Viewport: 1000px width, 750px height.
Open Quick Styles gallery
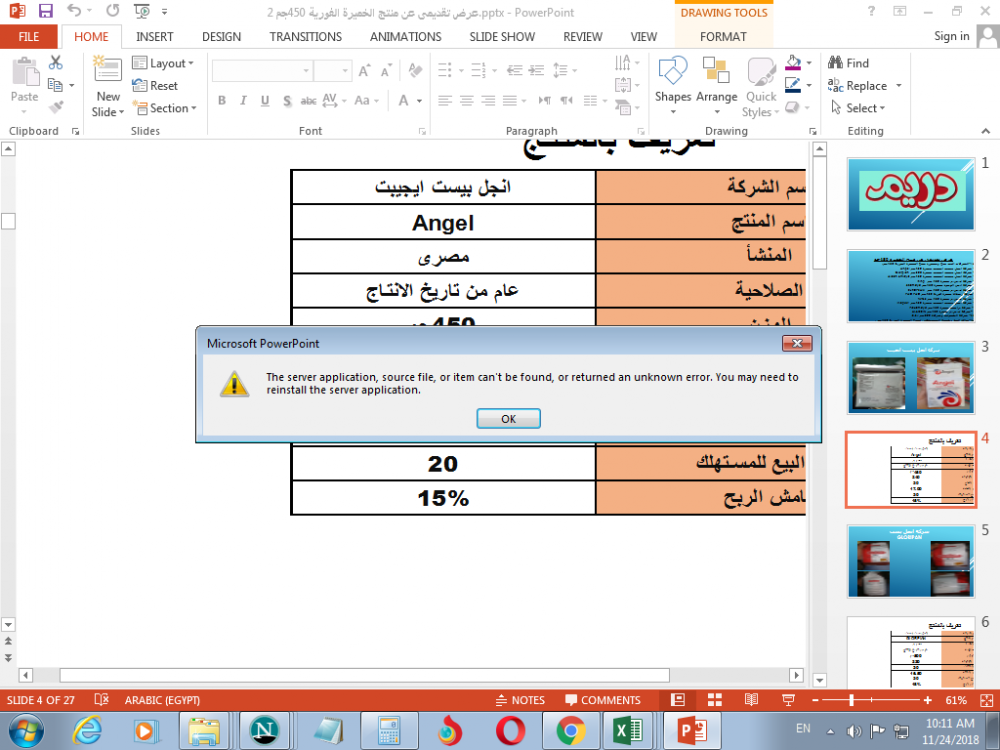[761, 87]
